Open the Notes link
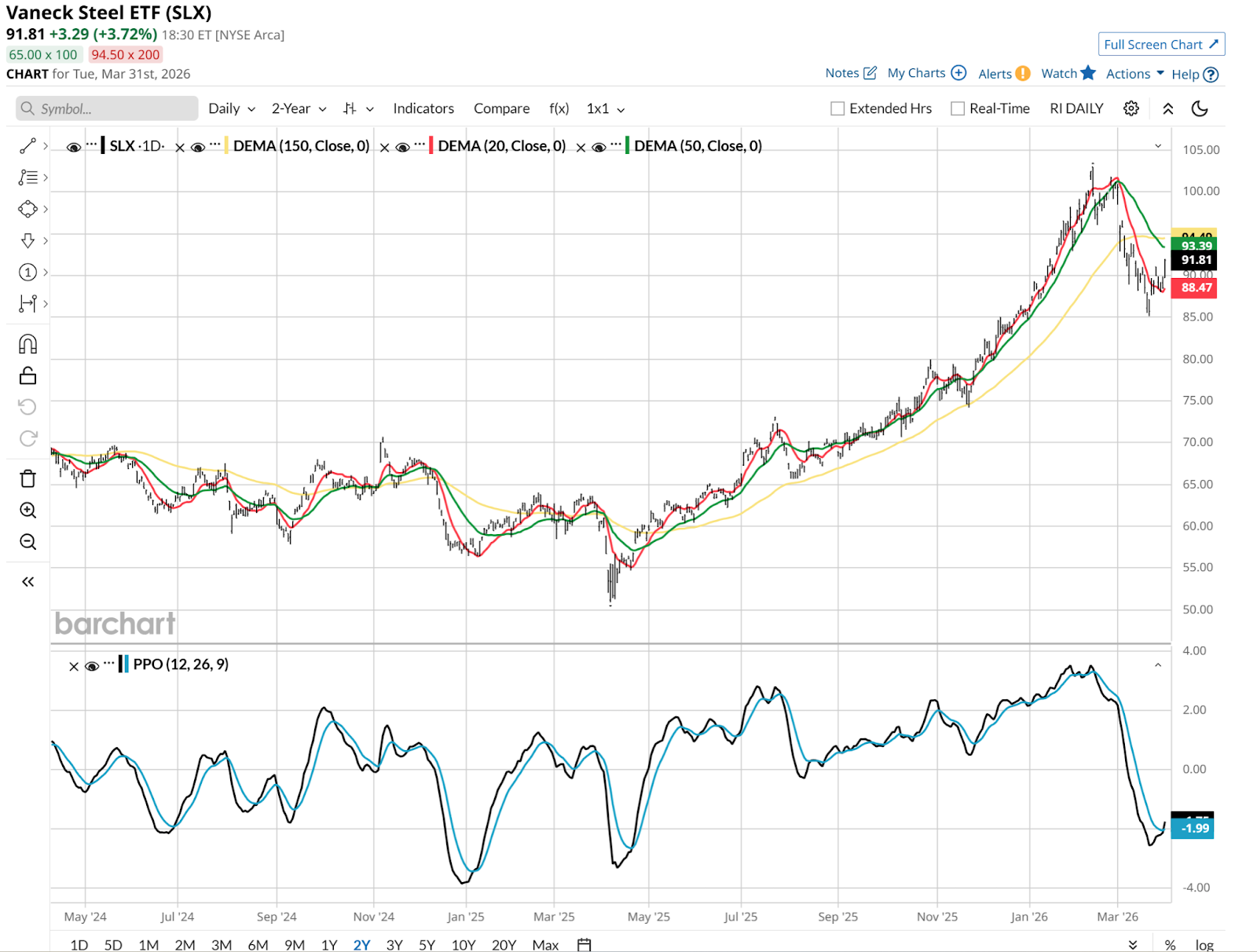This screenshot has width=1257, height=952. point(850,73)
